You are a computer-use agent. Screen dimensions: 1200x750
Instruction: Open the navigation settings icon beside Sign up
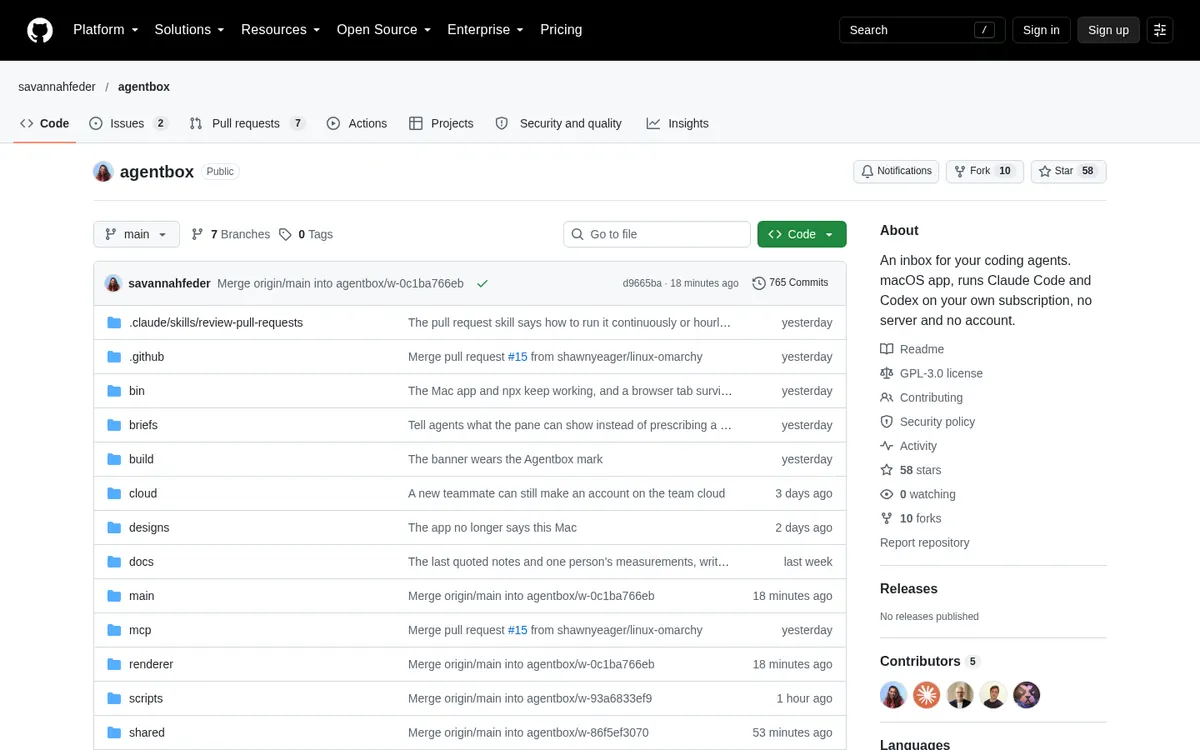(1160, 30)
